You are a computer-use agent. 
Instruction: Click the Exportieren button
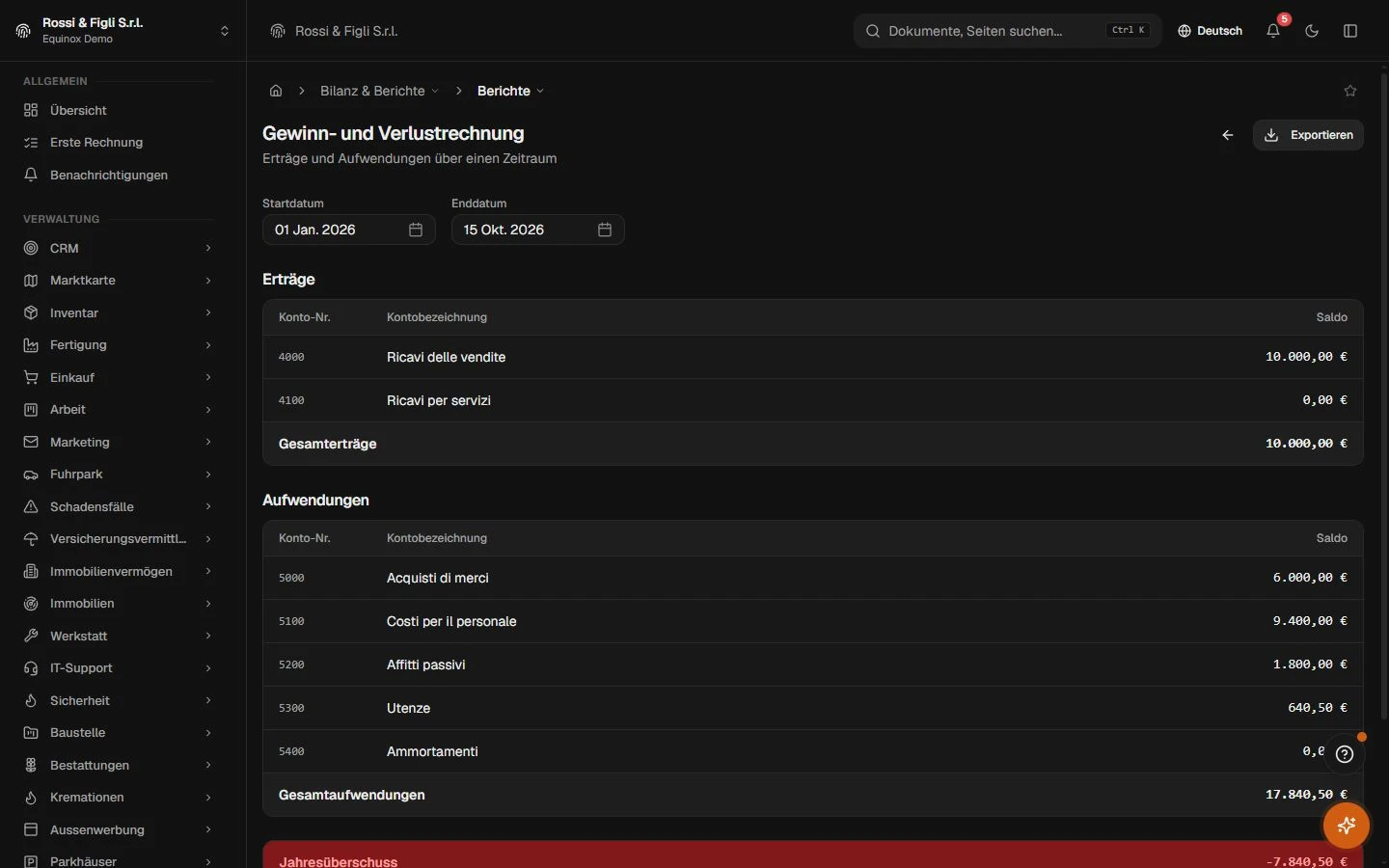(x=1308, y=135)
